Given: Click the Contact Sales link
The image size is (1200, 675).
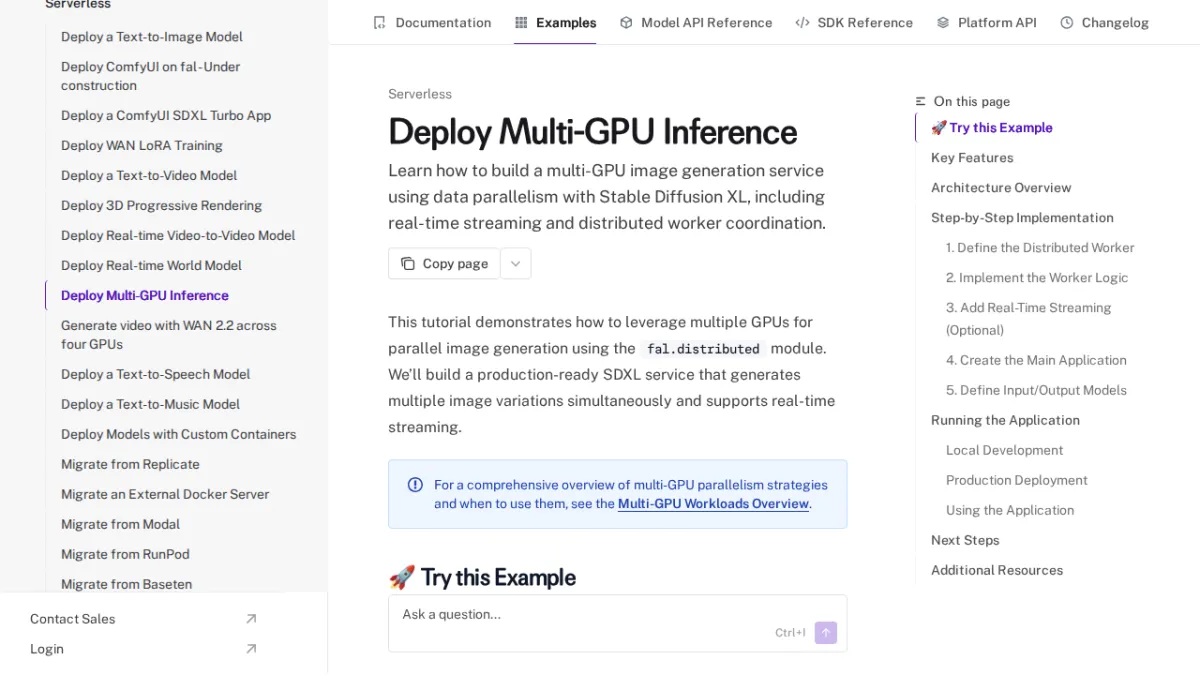Looking at the screenshot, I should tap(73, 619).
